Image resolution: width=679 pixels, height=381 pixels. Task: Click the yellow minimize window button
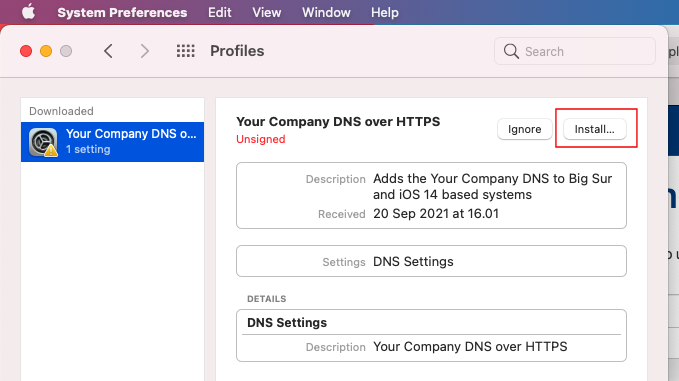tap(46, 51)
